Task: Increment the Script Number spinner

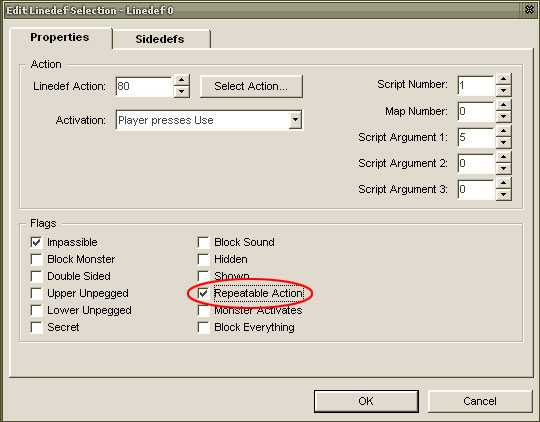Action: click(503, 79)
